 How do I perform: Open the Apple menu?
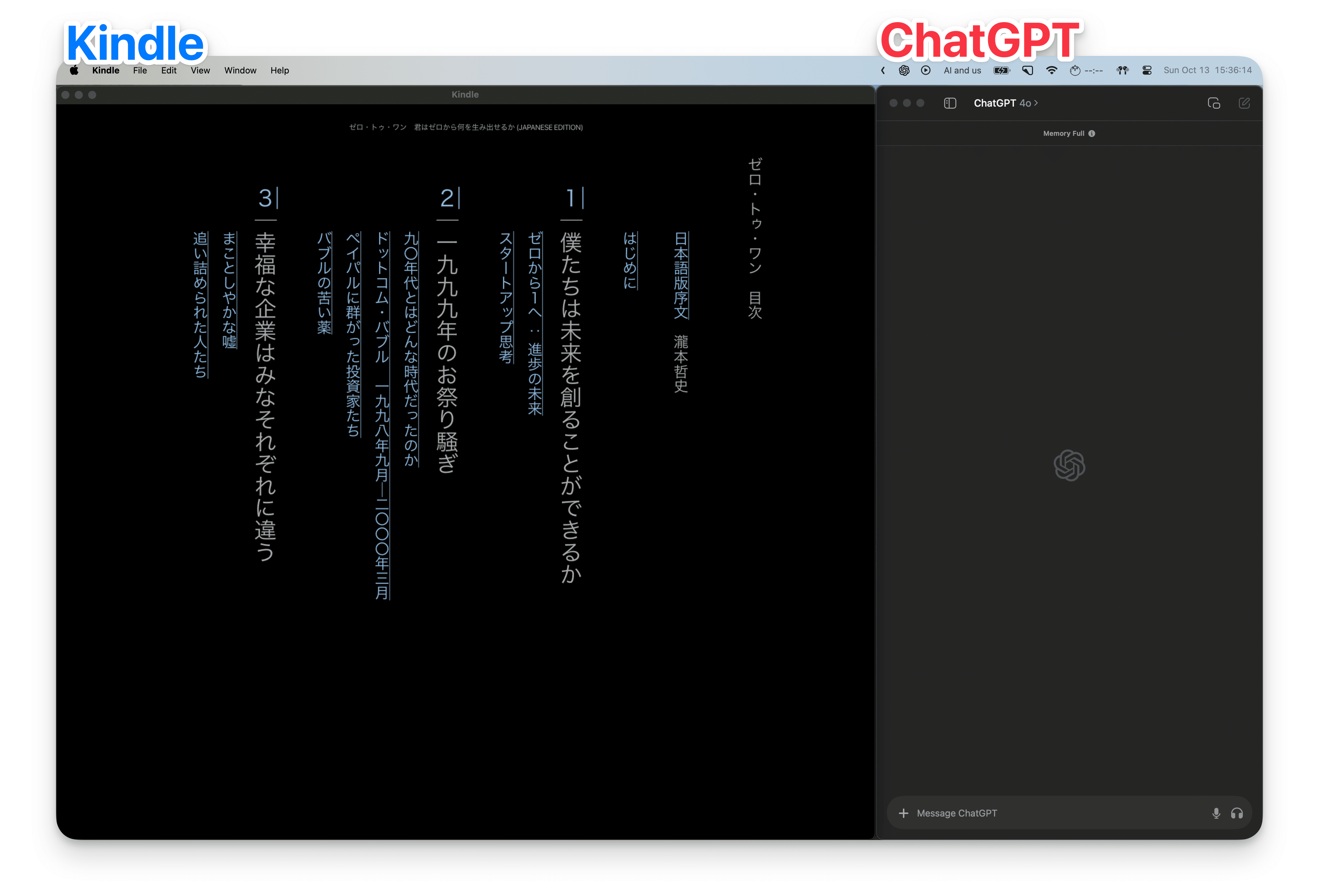coord(74,70)
